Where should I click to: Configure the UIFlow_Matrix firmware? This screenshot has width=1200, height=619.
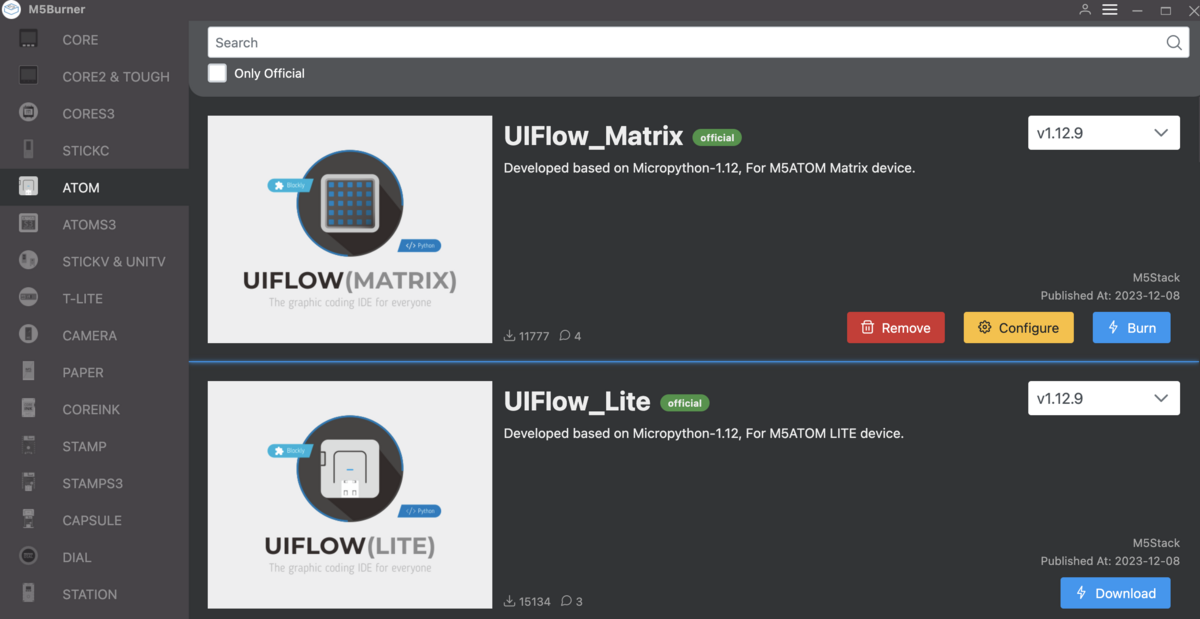pos(1018,327)
